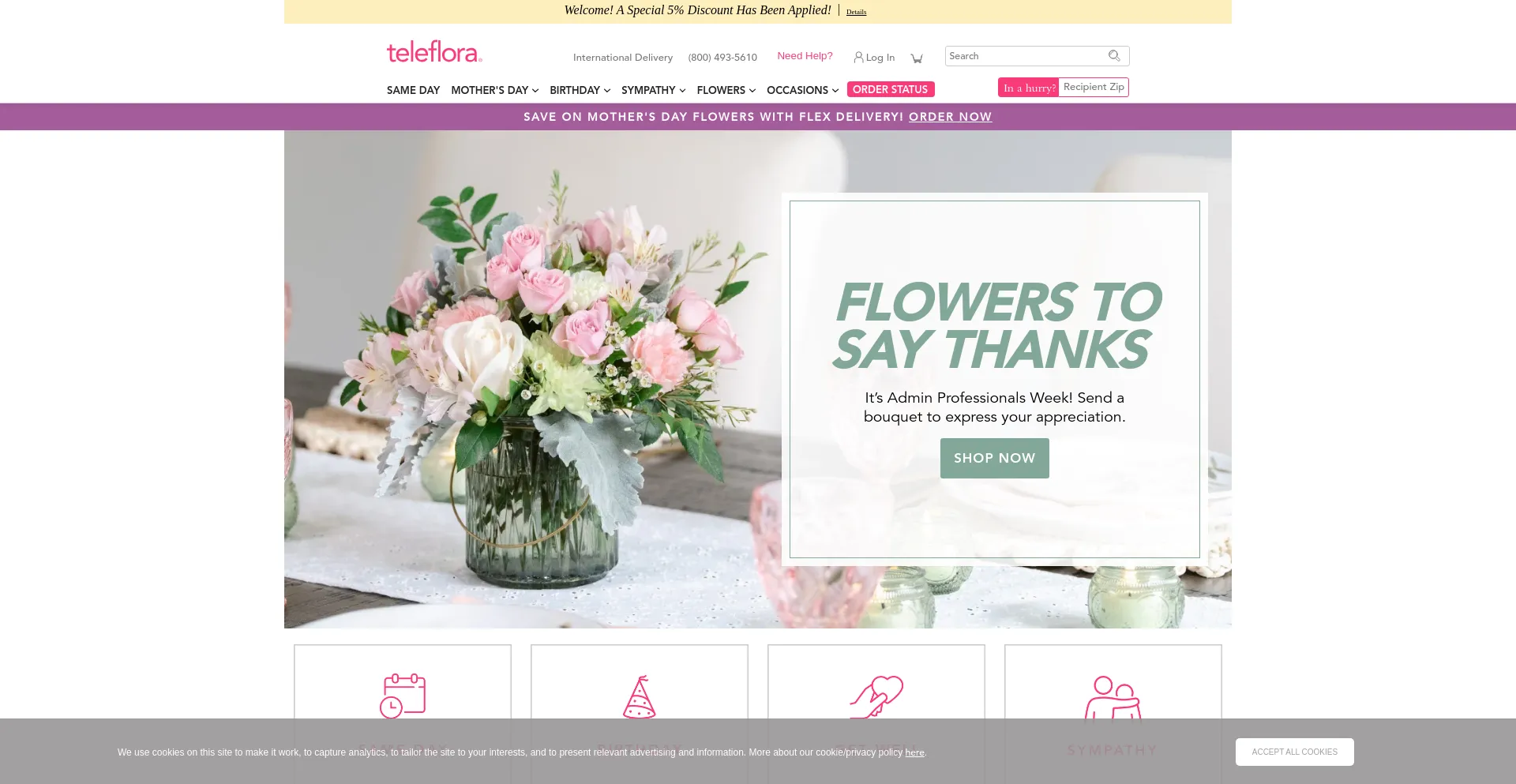1516x784 pixels.
Task: Open the shopping cart icon
Action: (x=917, y=57)
